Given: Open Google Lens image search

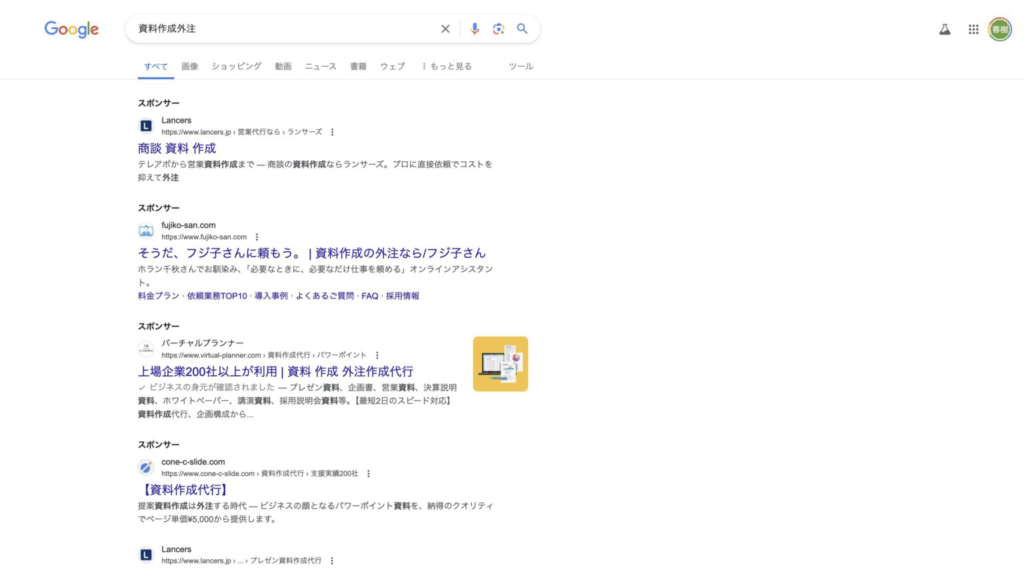Looking at the screenshot, I should (498, 29).
